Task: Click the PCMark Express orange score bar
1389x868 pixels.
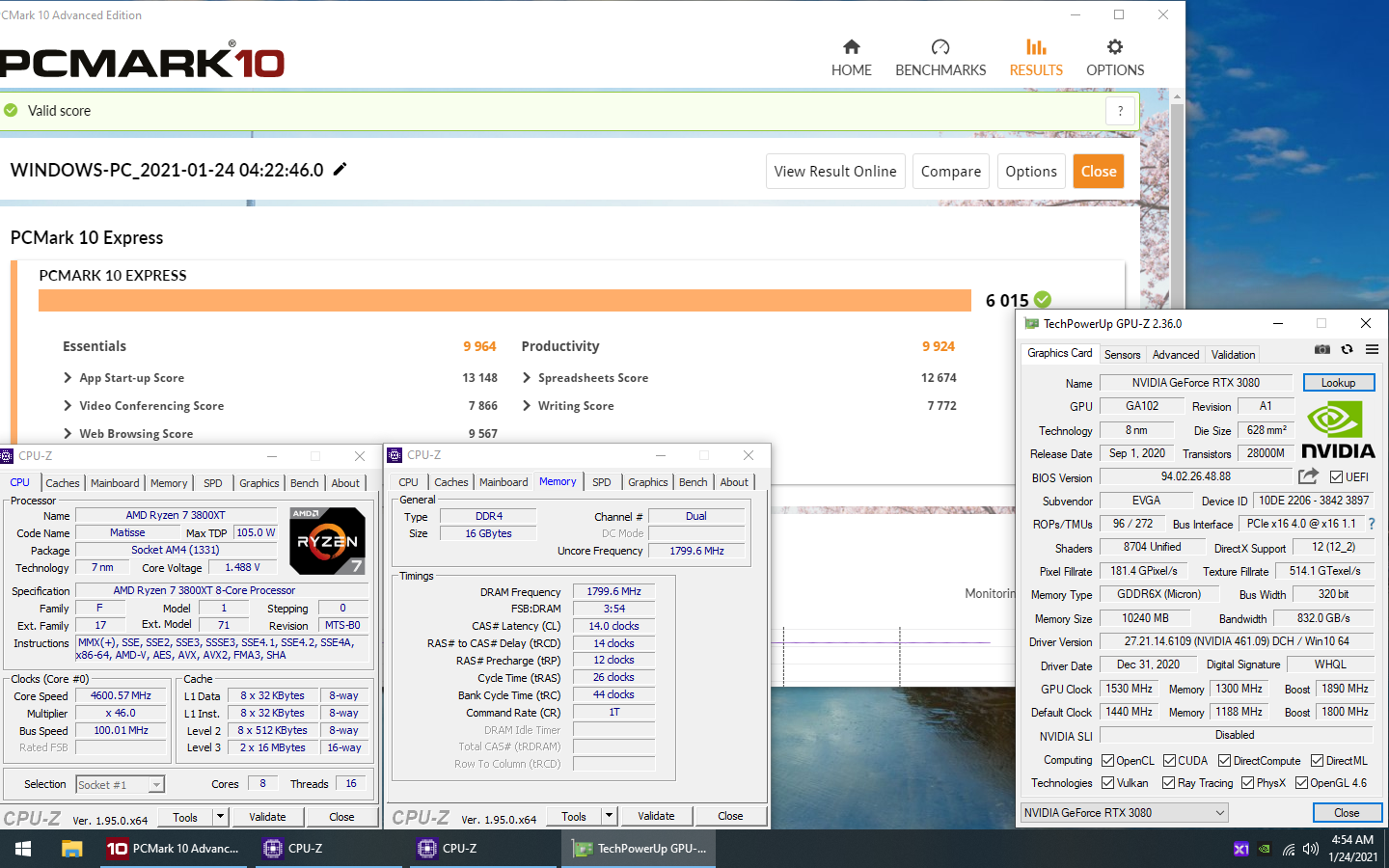Action: click(504, 300)
